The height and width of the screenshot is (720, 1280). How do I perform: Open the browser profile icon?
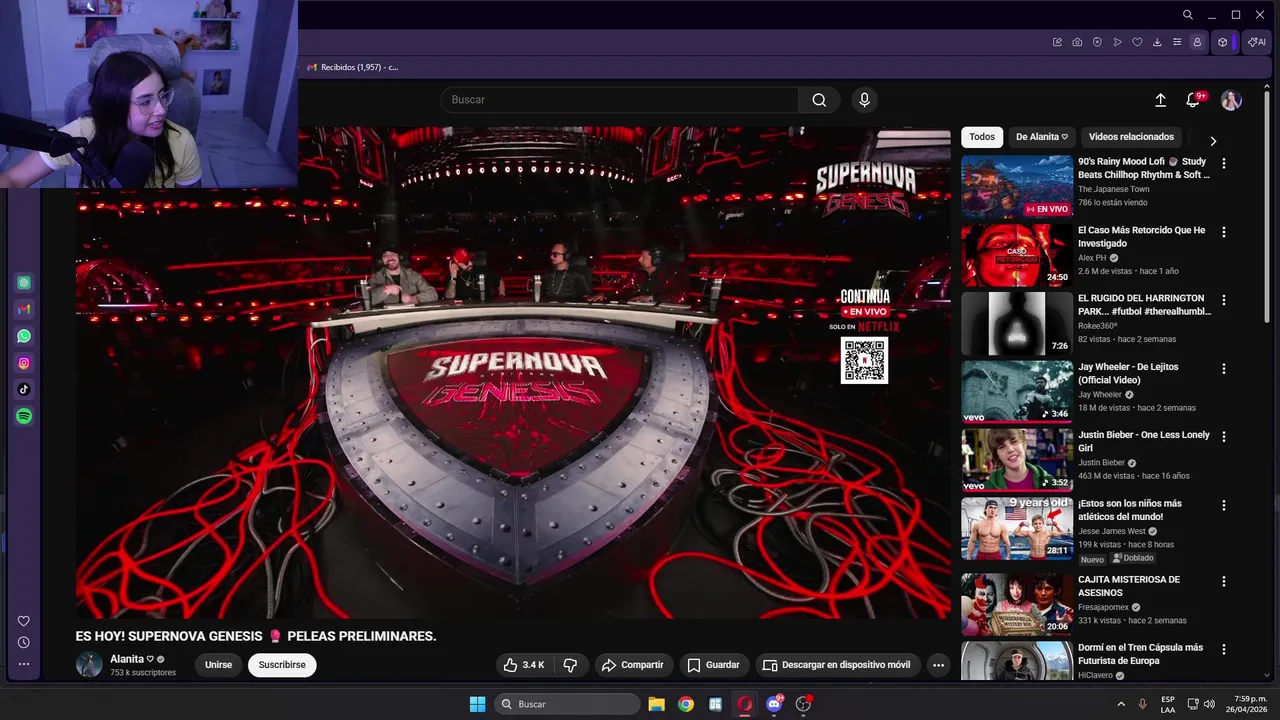tap(1197, 42)
